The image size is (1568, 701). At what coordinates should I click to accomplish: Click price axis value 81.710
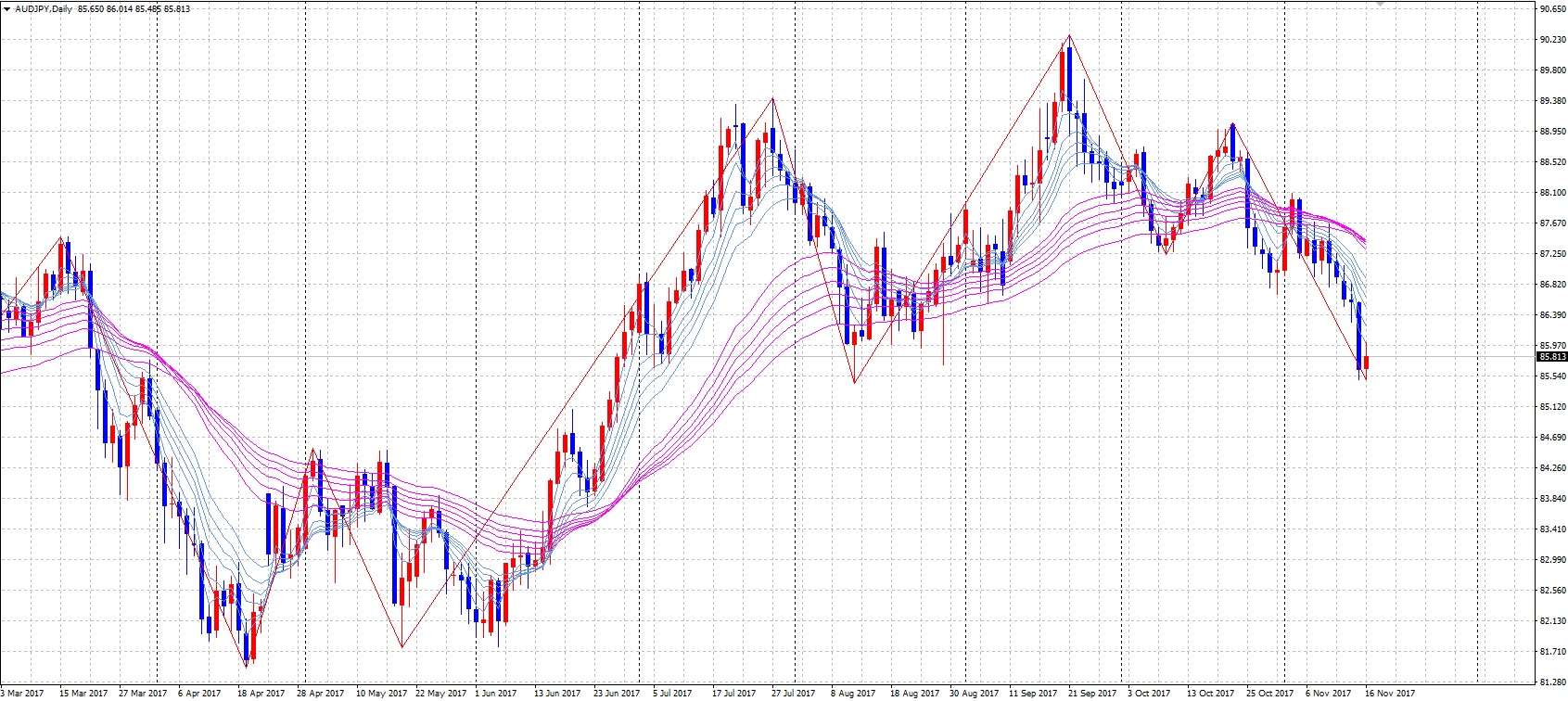point(1553,652)
